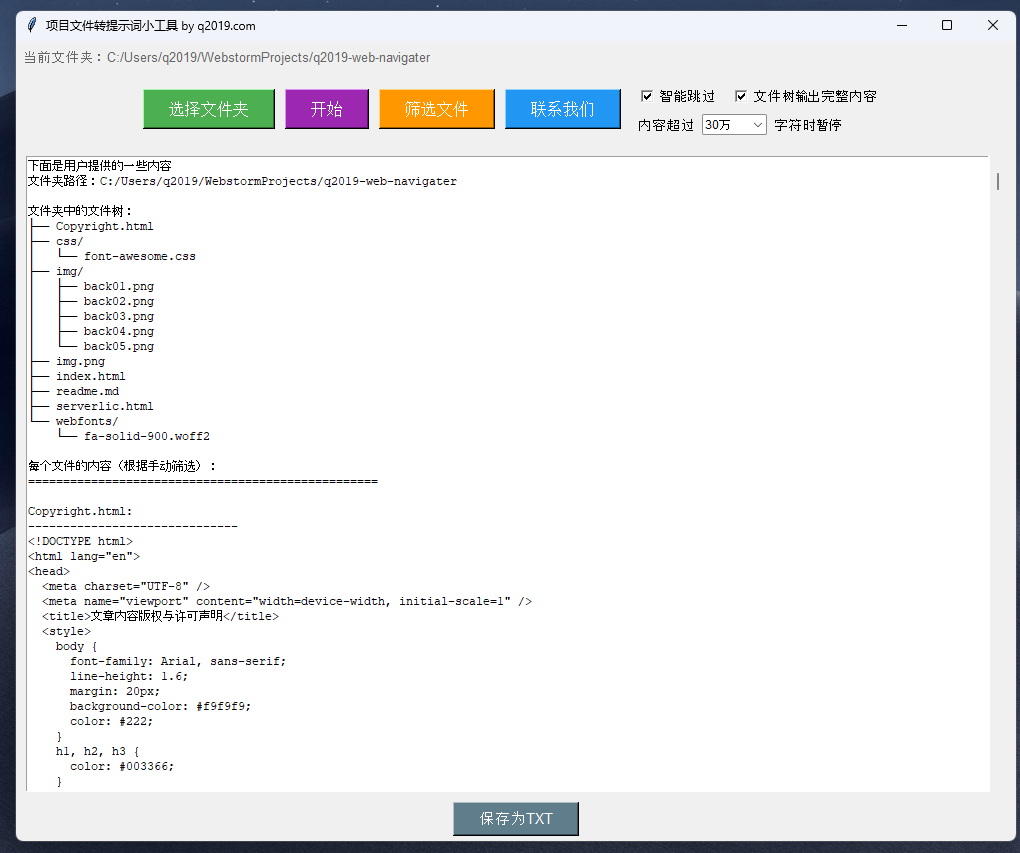Viewport: 1020px width, 853px height.
Task: Uncheck 文件树输出完整内容 option
Action: tap(741, 97)
